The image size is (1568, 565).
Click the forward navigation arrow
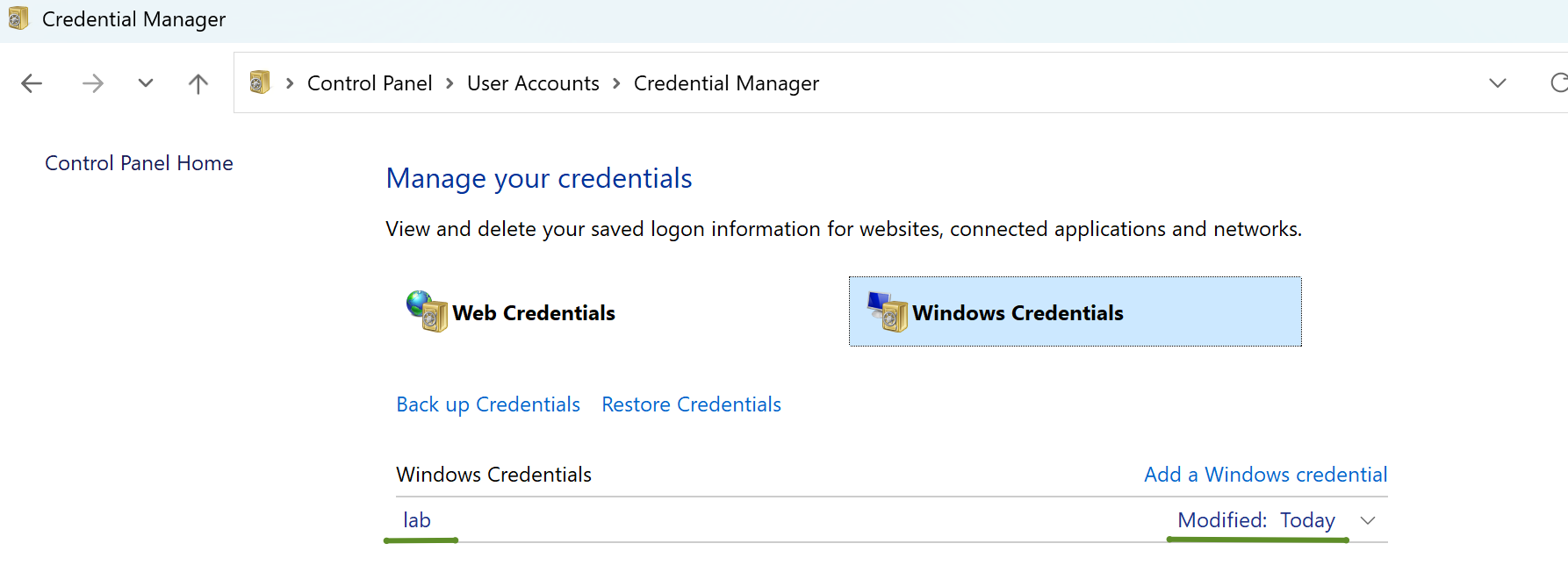(92, 83)
